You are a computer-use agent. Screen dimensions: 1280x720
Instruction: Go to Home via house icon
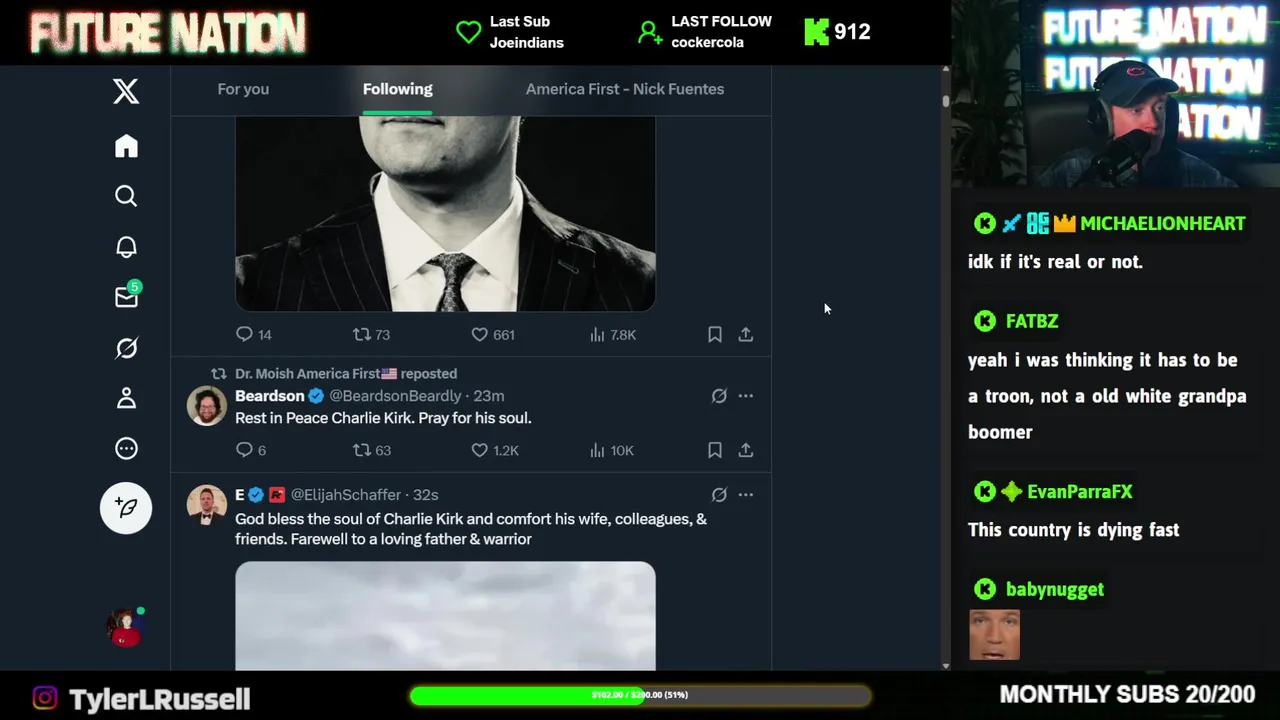point(126,146)
